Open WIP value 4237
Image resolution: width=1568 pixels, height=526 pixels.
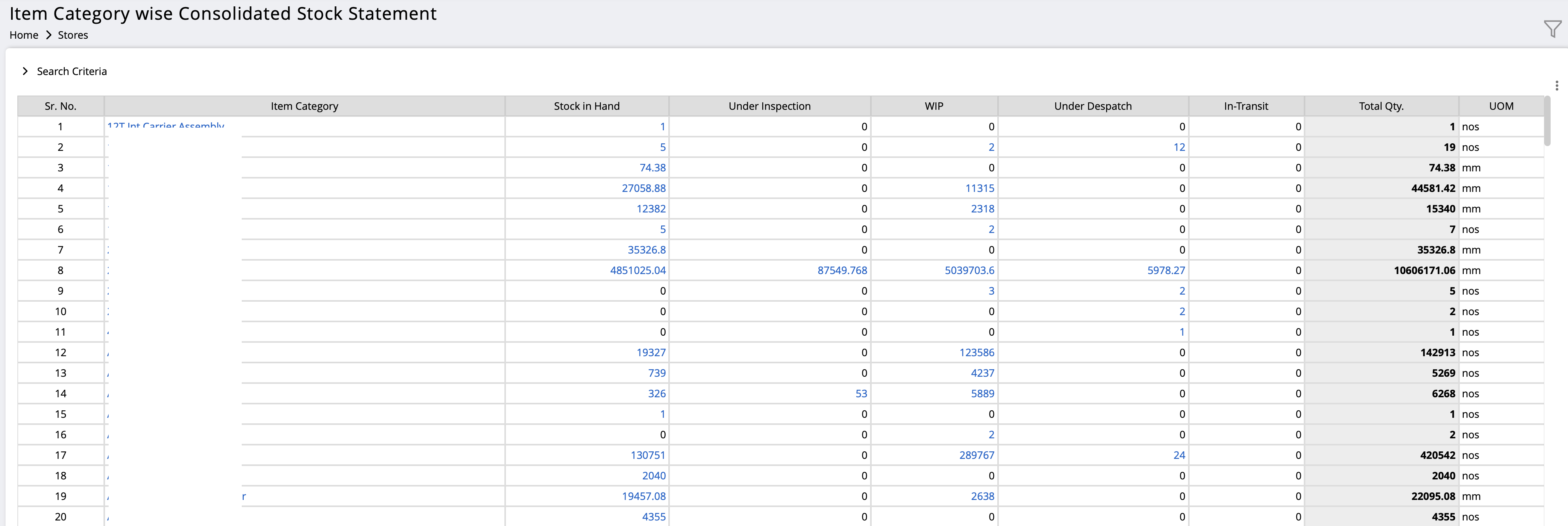(982, 373)
